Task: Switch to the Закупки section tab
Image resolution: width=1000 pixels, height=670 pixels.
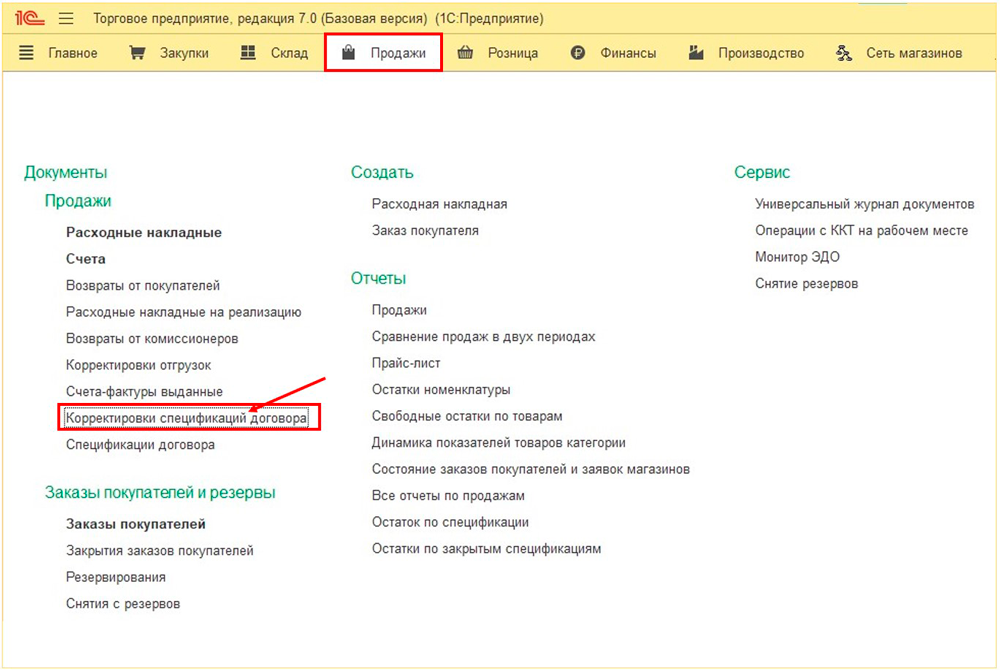Action: point(184,53)
